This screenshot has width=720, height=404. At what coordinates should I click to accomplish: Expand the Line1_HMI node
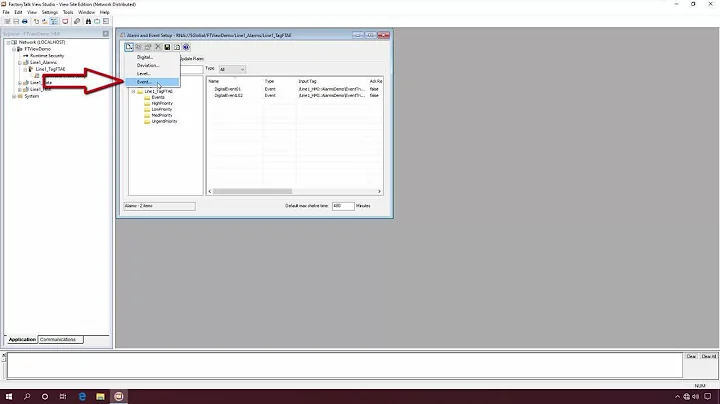point(20,90)
